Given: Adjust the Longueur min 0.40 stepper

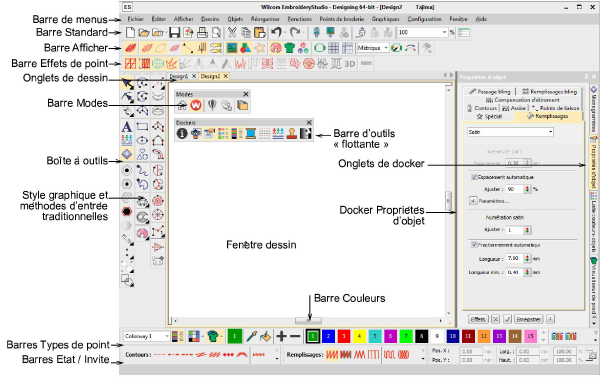Looking at the screenshot, I should click(527, 272).
